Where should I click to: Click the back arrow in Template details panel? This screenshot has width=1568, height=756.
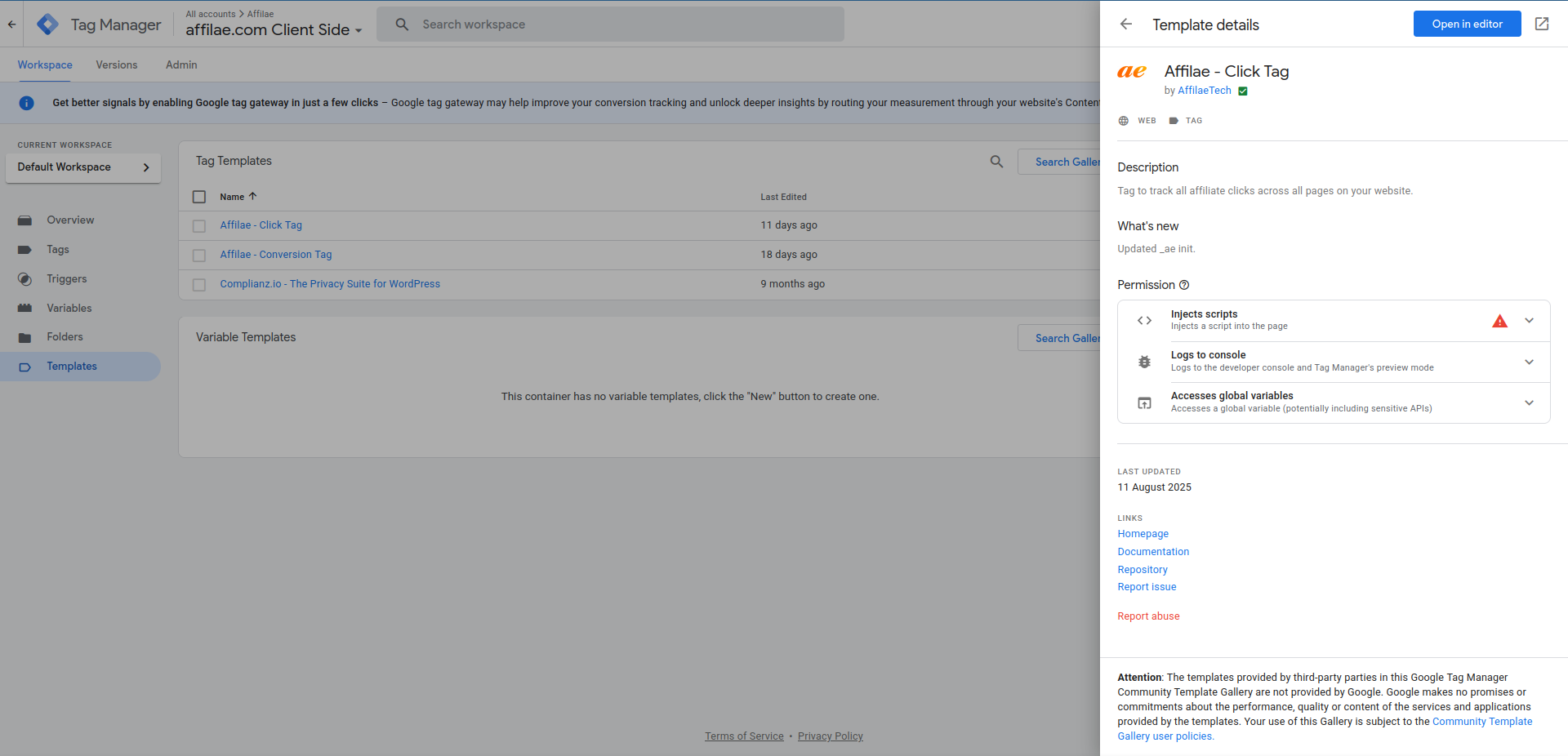1126,24
